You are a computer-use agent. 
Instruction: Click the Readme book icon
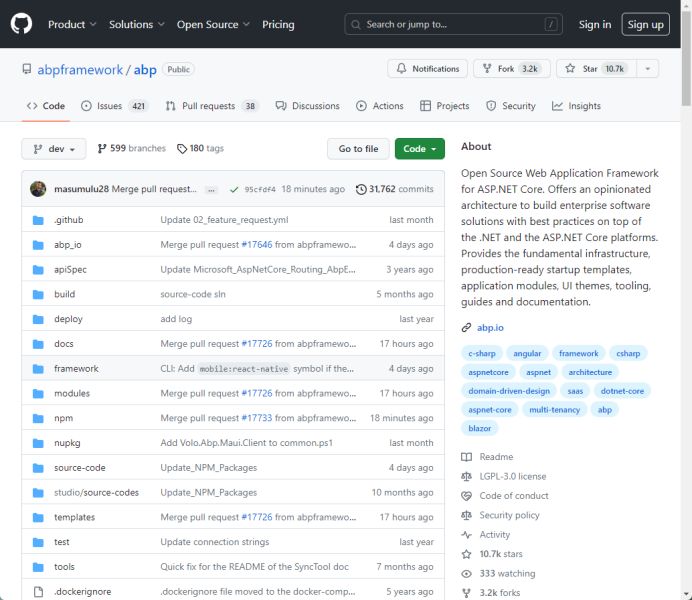click(466, 457)
